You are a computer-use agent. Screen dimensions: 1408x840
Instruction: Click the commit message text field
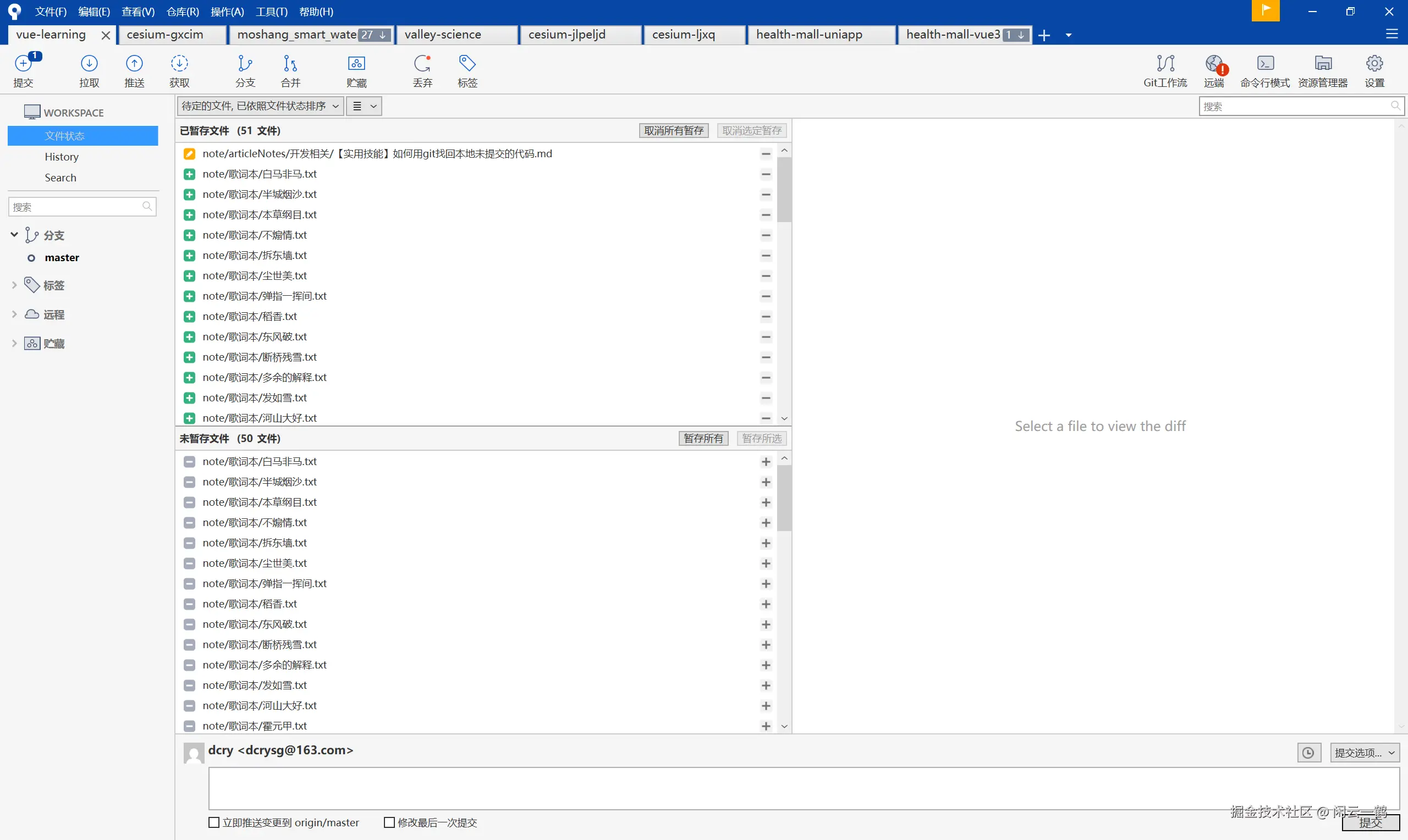[804, 788]
